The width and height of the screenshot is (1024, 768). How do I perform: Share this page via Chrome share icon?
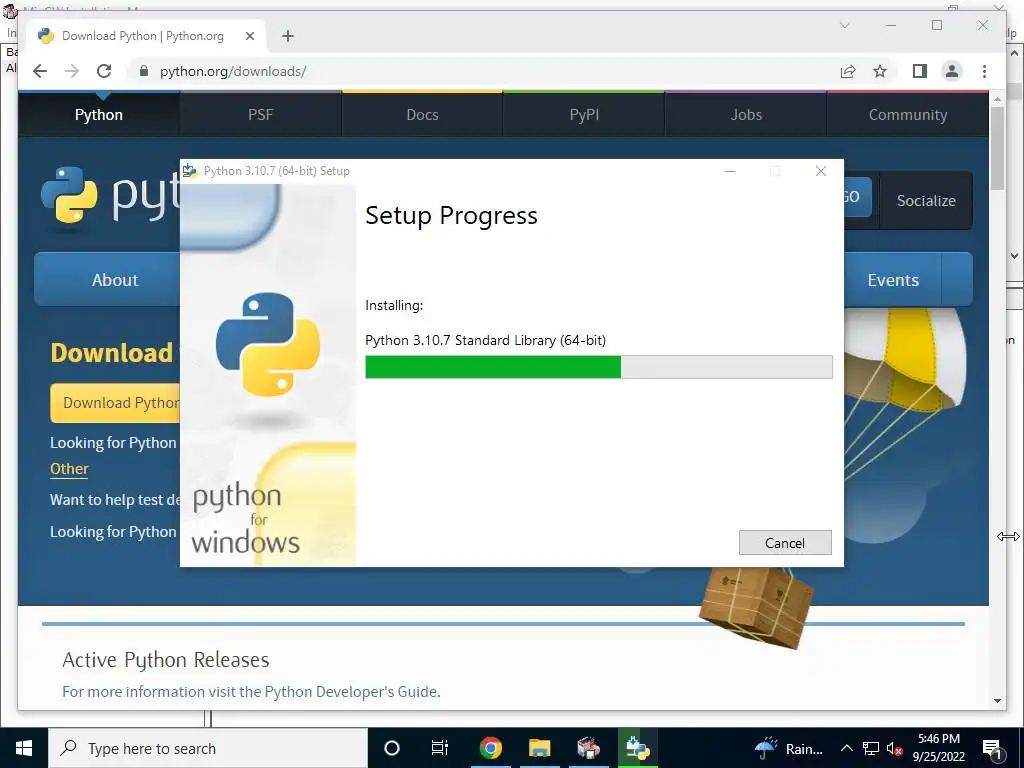[848, 71]
